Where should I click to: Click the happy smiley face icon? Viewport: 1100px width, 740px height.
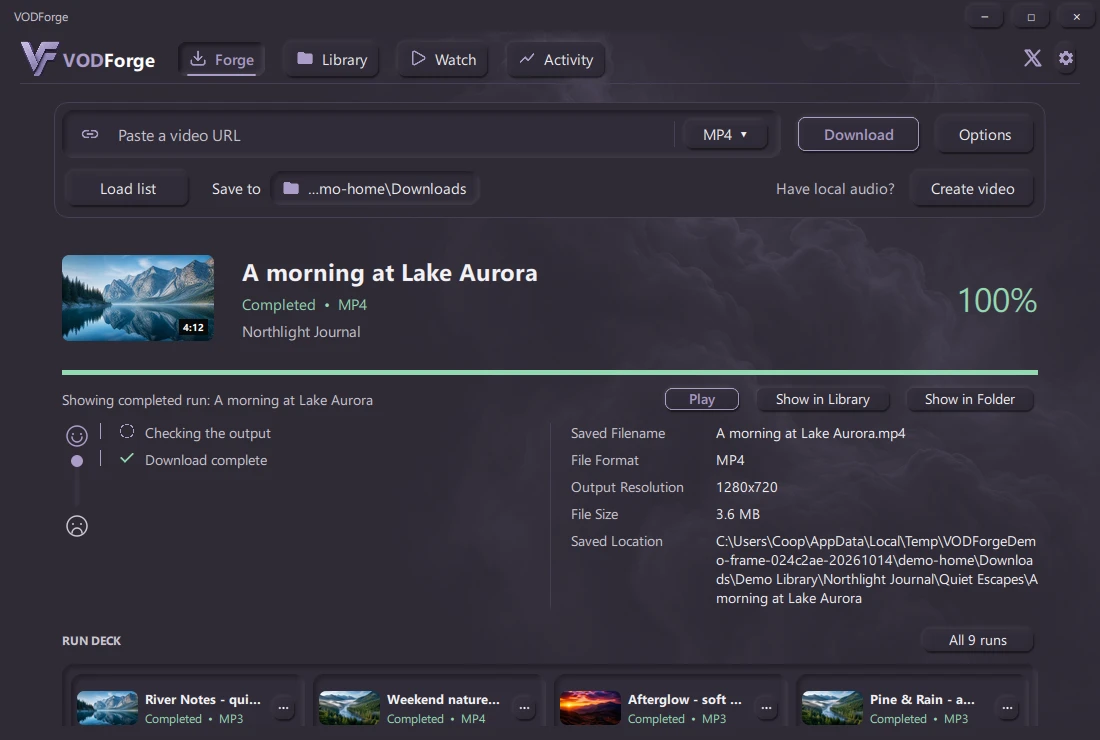click(76, 436)
